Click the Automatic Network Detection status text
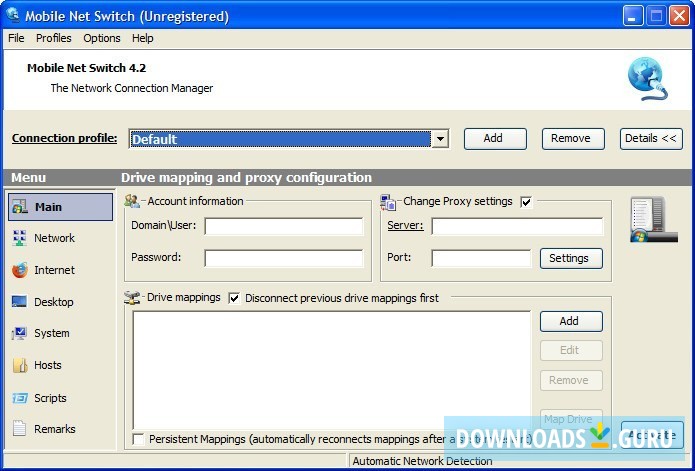The image size is (695, 471). click(x=422, y=461)
